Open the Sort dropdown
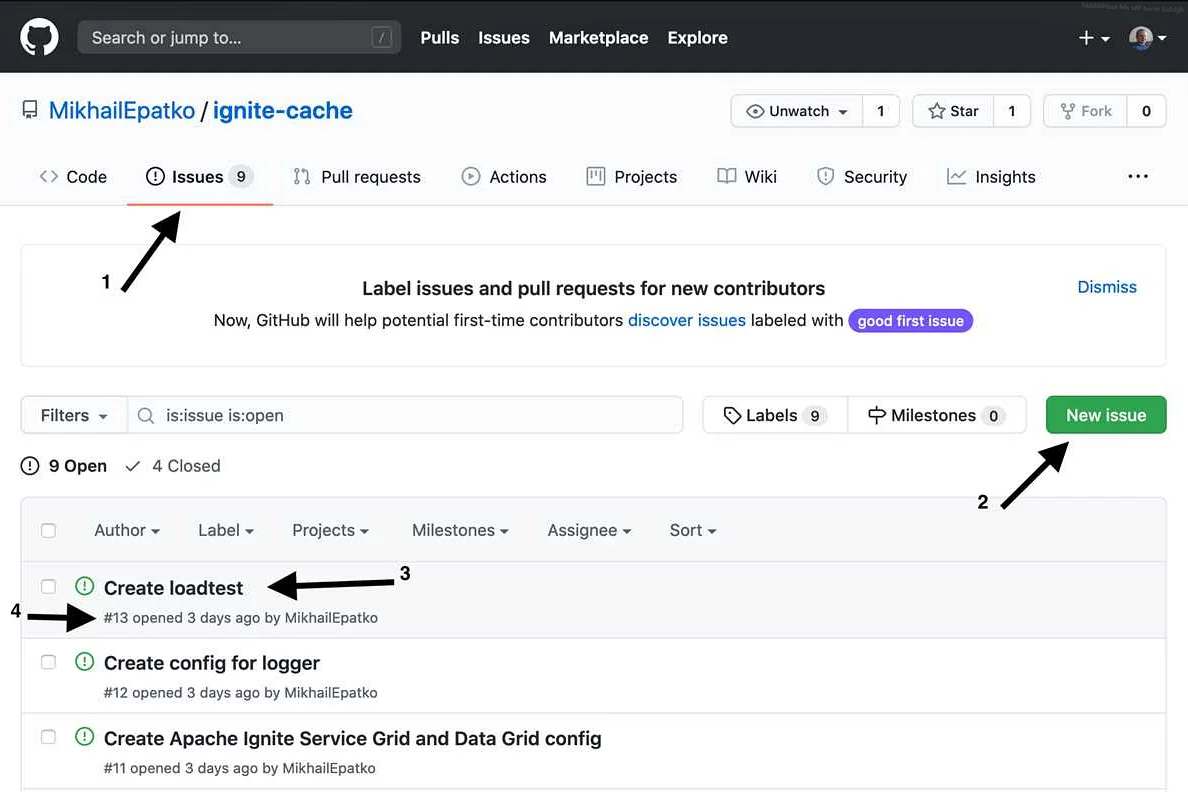 pos(692,530)
